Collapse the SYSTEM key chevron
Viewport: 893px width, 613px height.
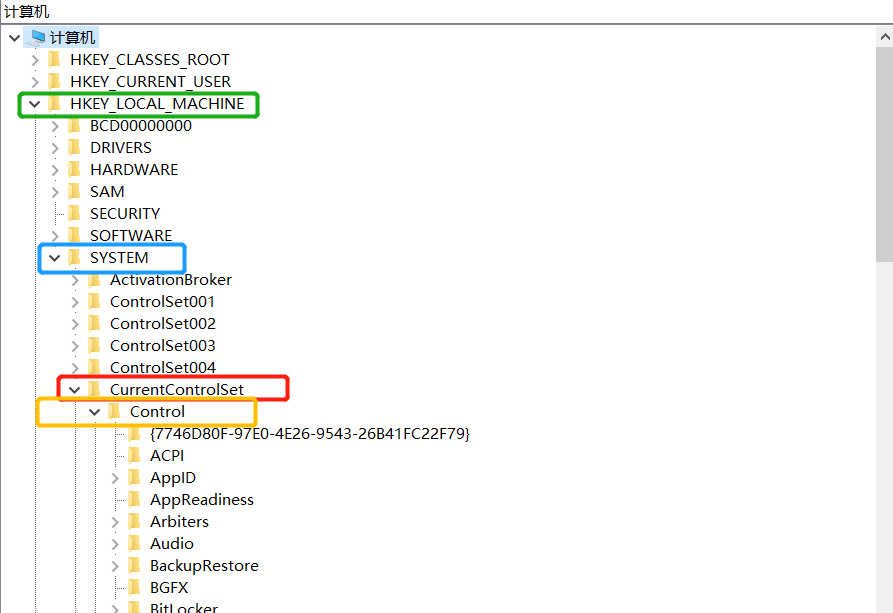coord(55,258)
